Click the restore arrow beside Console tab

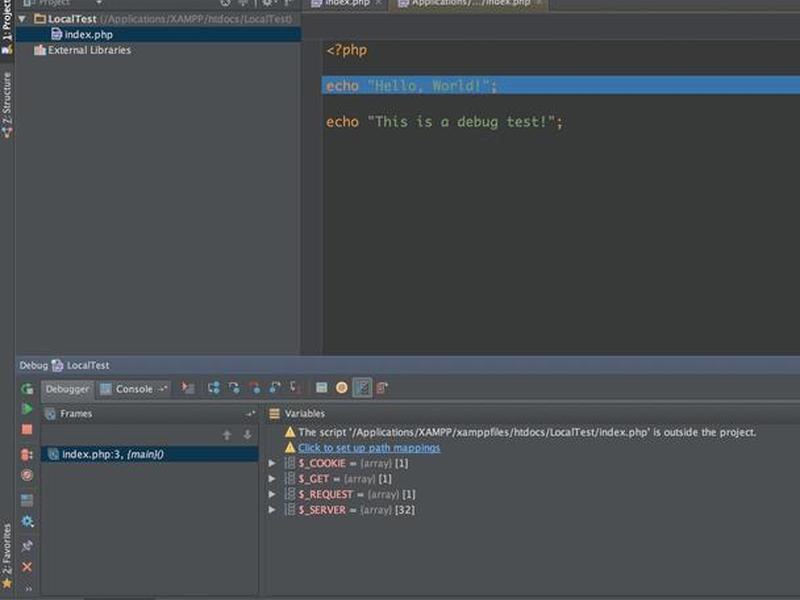[163, 389]
